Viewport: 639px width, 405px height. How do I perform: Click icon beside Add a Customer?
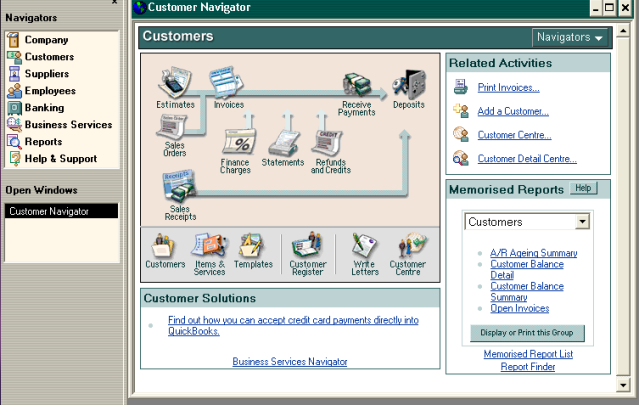(x=461, y=110)
